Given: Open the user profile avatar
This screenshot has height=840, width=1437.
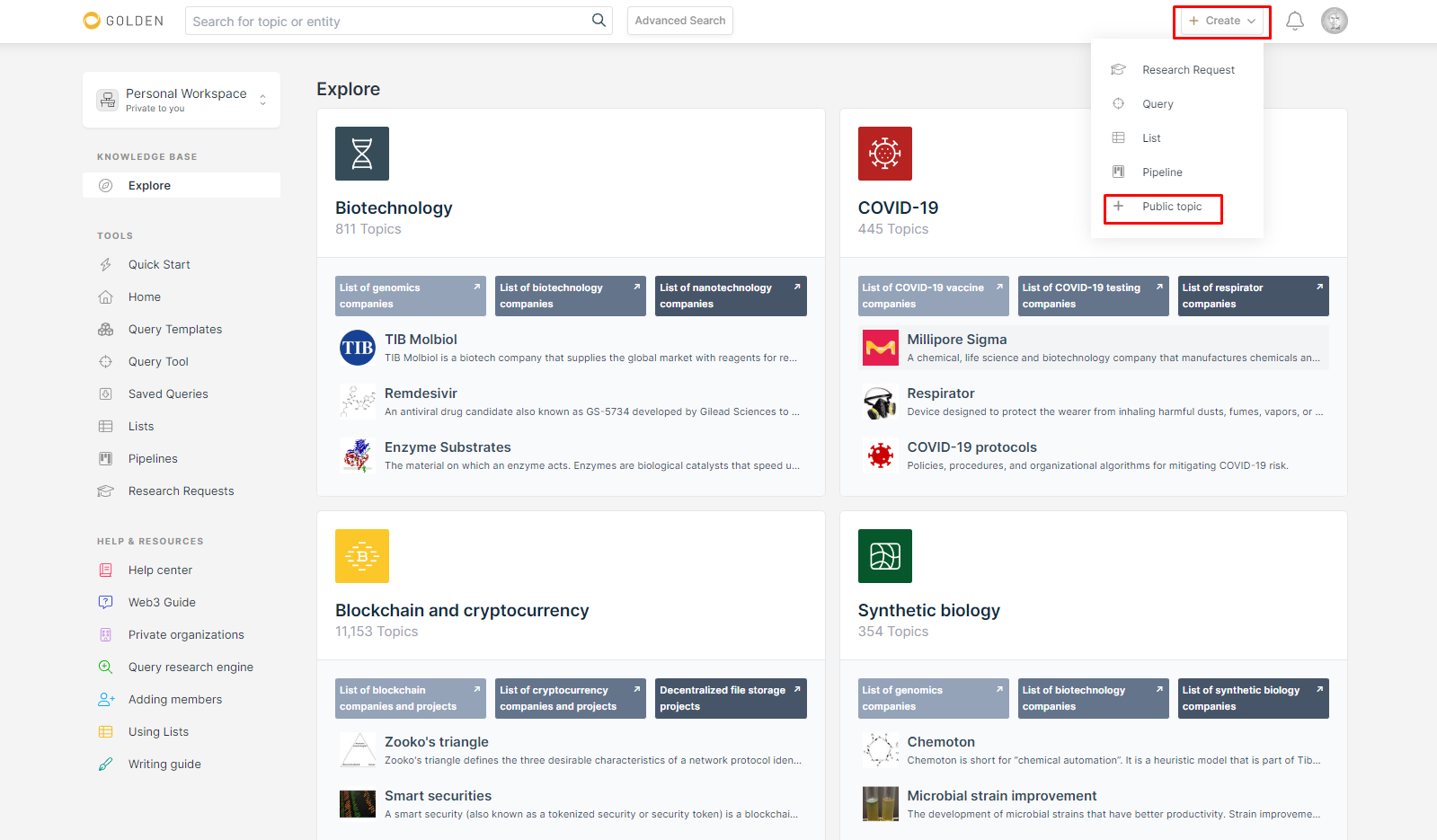Looking at the screenshot, I should pyautogui.click(x=1334, y=21).
